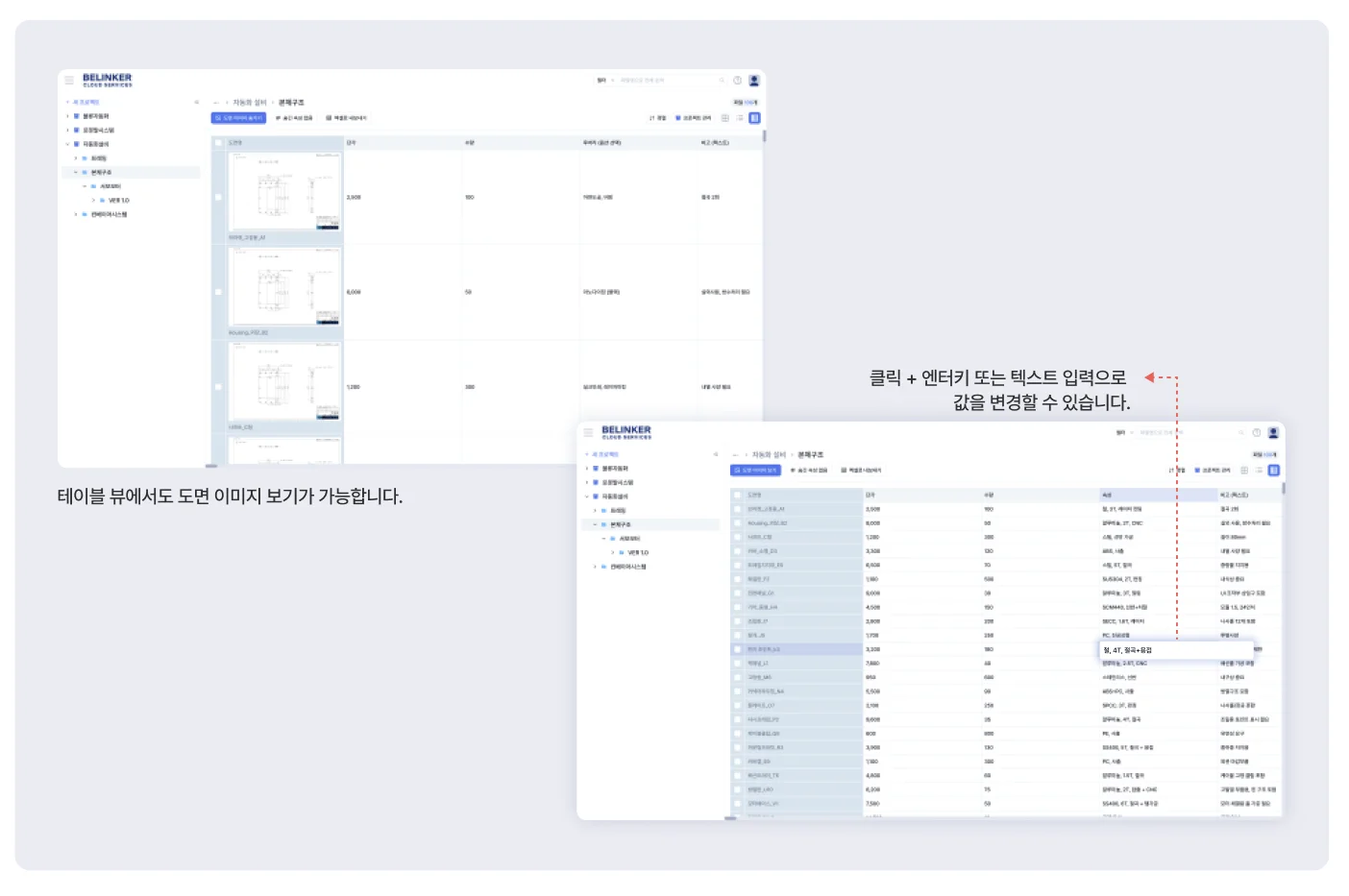Click the active table view icon, text-list window
1349x896 pixels.
point(1273,471)
